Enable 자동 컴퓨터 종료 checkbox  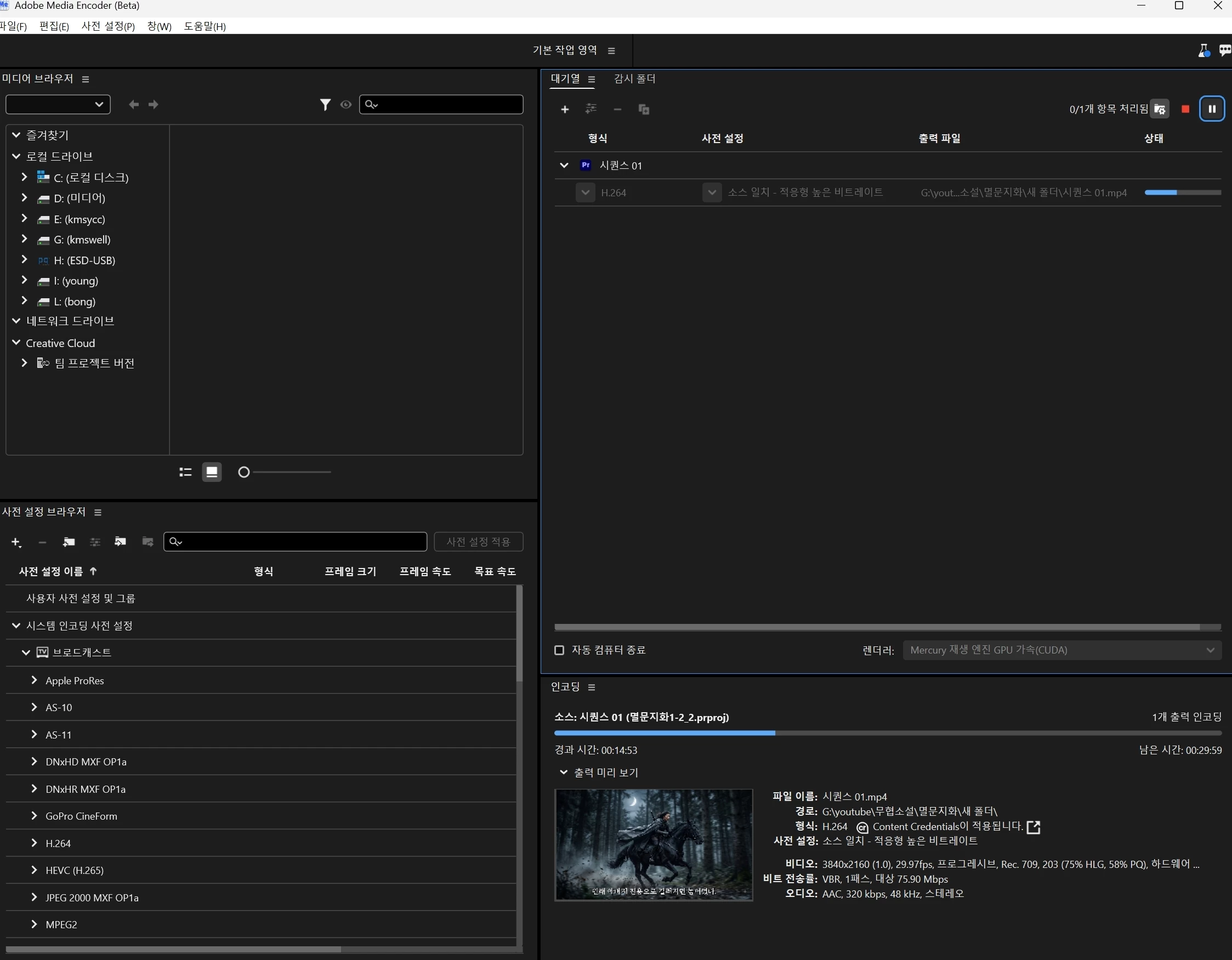coord(559,650)
